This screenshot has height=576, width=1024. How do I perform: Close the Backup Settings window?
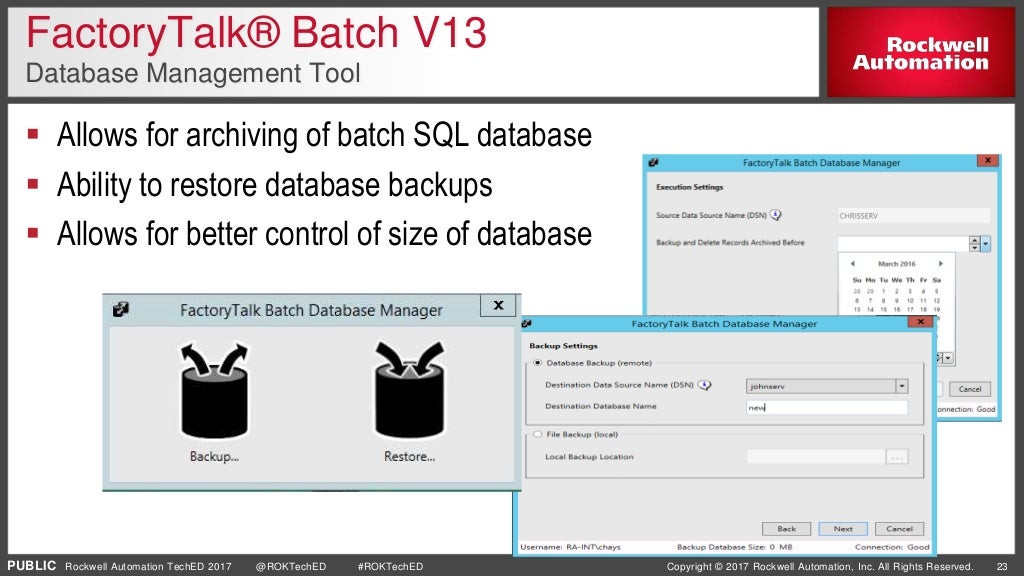tap(920, 321)
